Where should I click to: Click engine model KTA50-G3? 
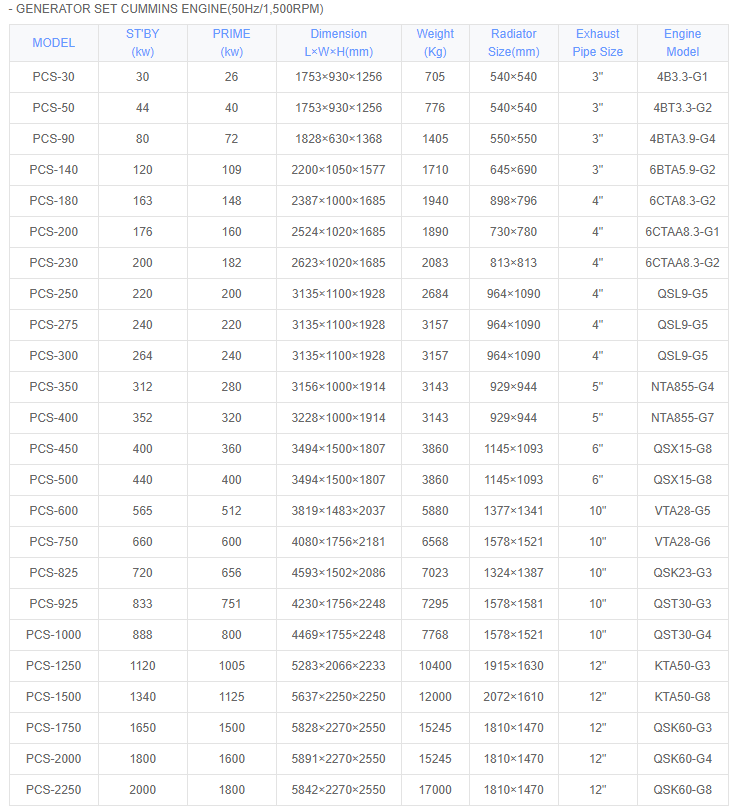(x=683, y=666)
